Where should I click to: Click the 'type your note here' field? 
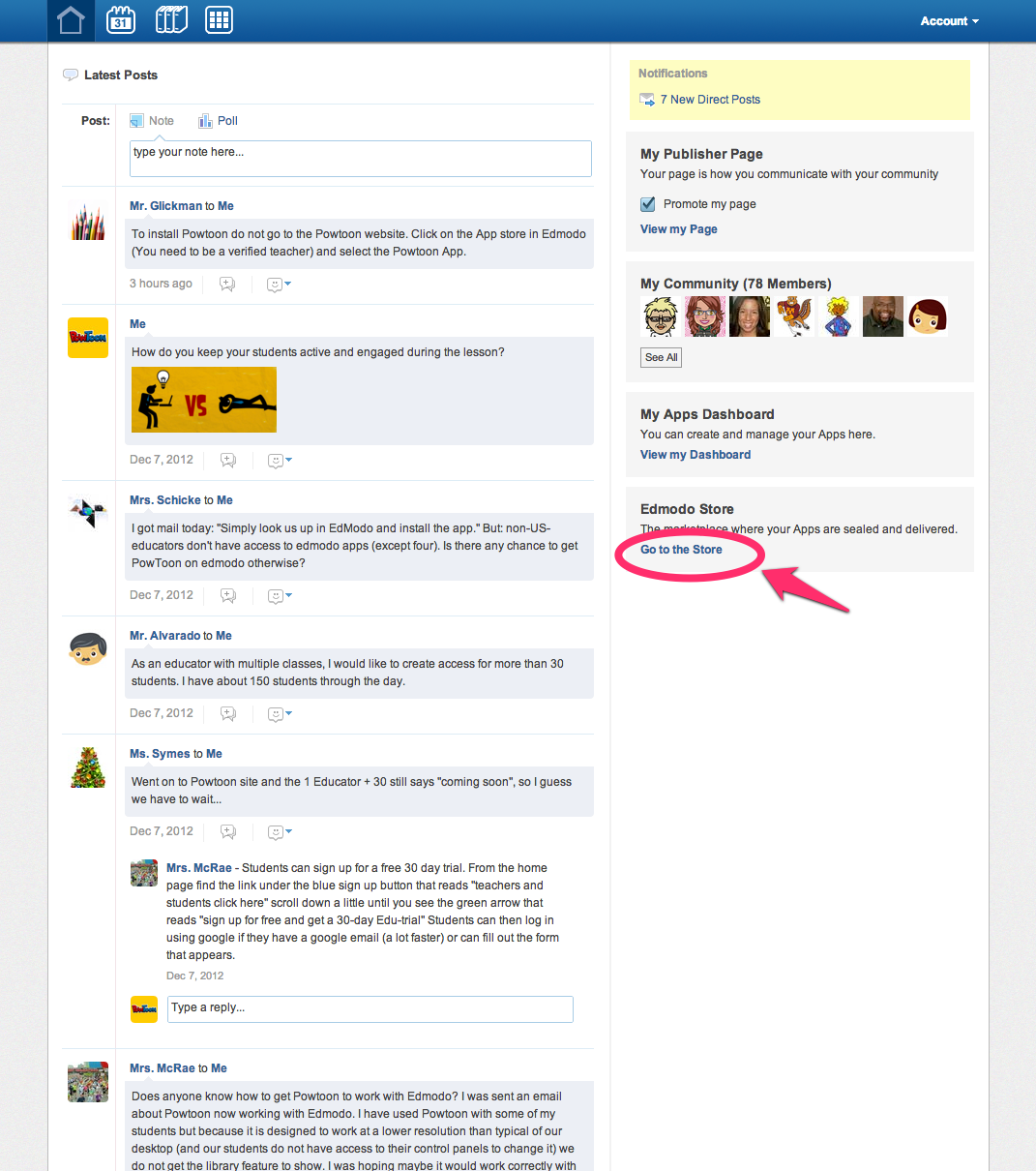coord(360,159)
